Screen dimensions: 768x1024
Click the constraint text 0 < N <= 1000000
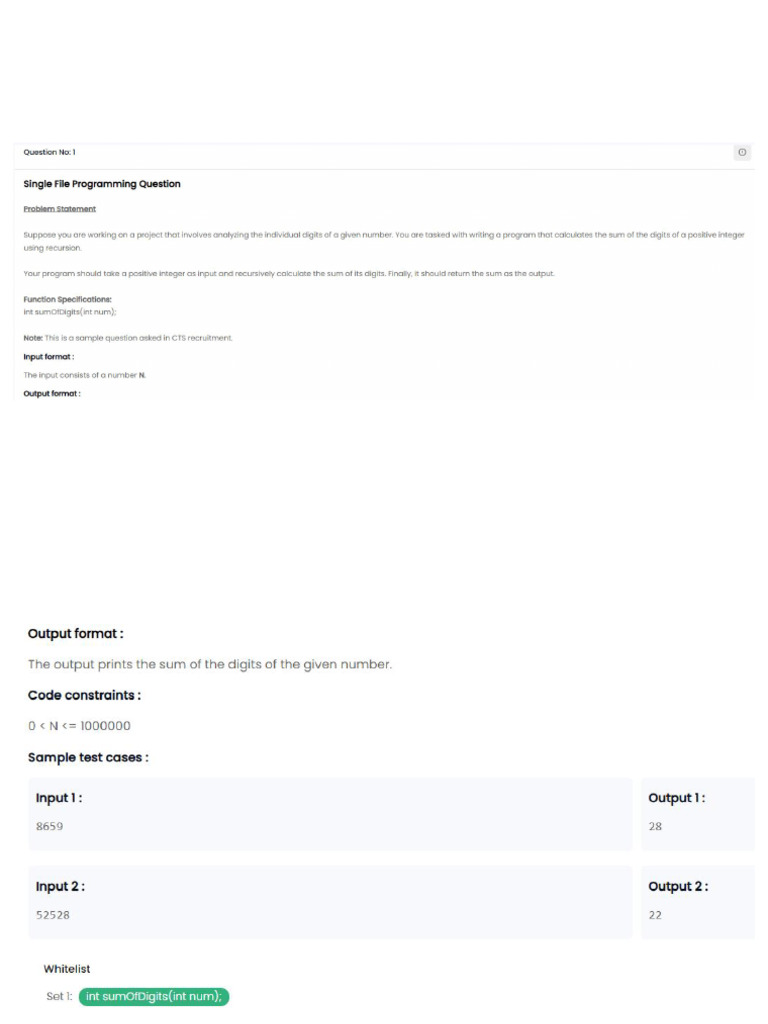[x=79, y=726]
